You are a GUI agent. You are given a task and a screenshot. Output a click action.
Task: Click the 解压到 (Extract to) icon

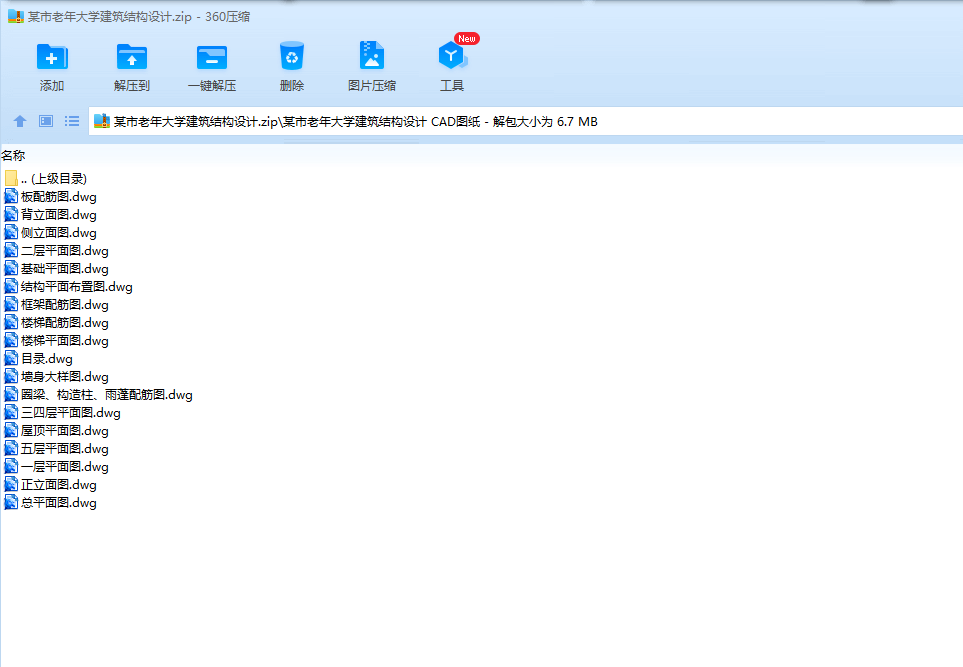pyautogui.click(x=132, y=57)
